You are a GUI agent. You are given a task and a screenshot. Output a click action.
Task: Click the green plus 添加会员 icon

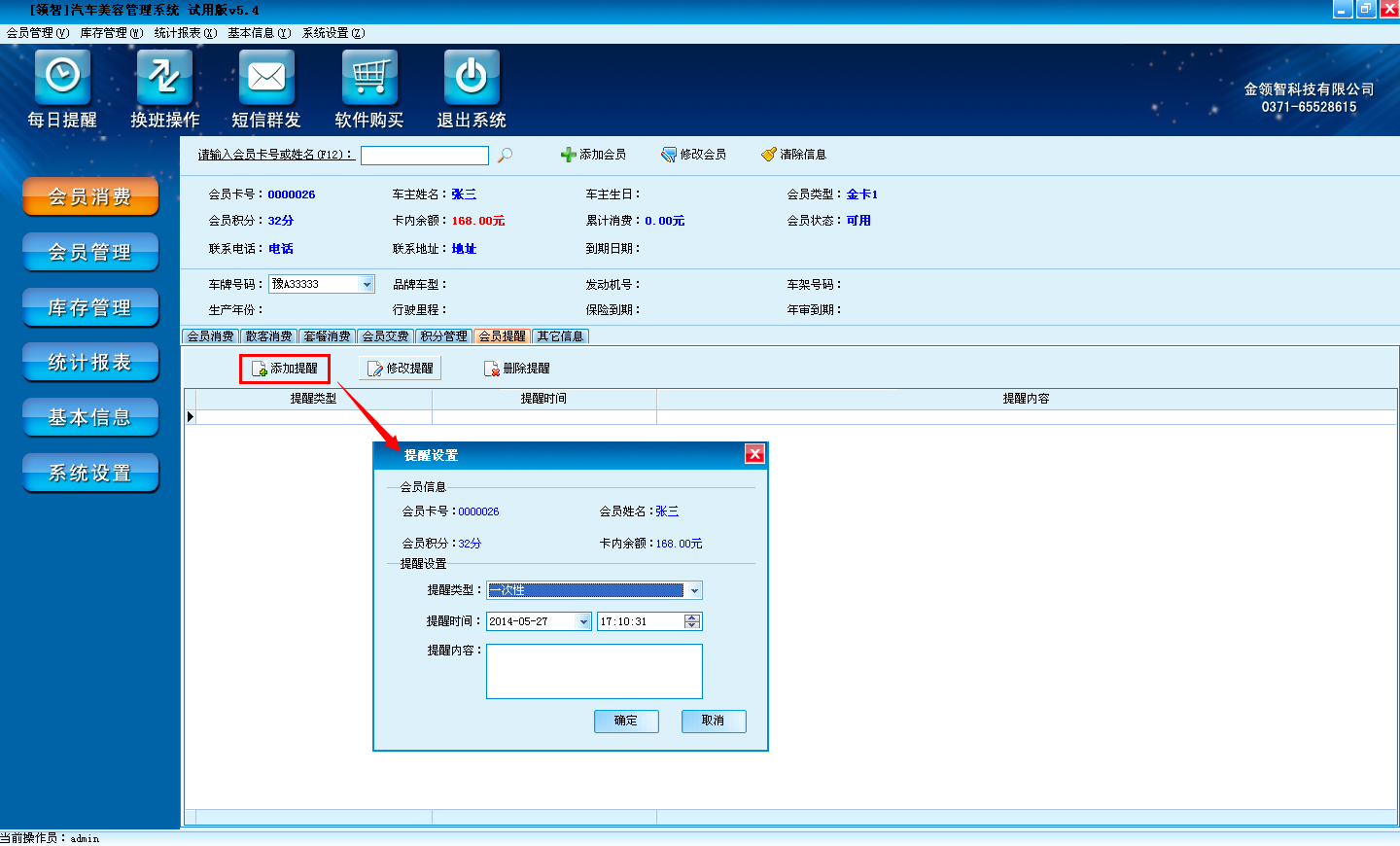[569, 155]
